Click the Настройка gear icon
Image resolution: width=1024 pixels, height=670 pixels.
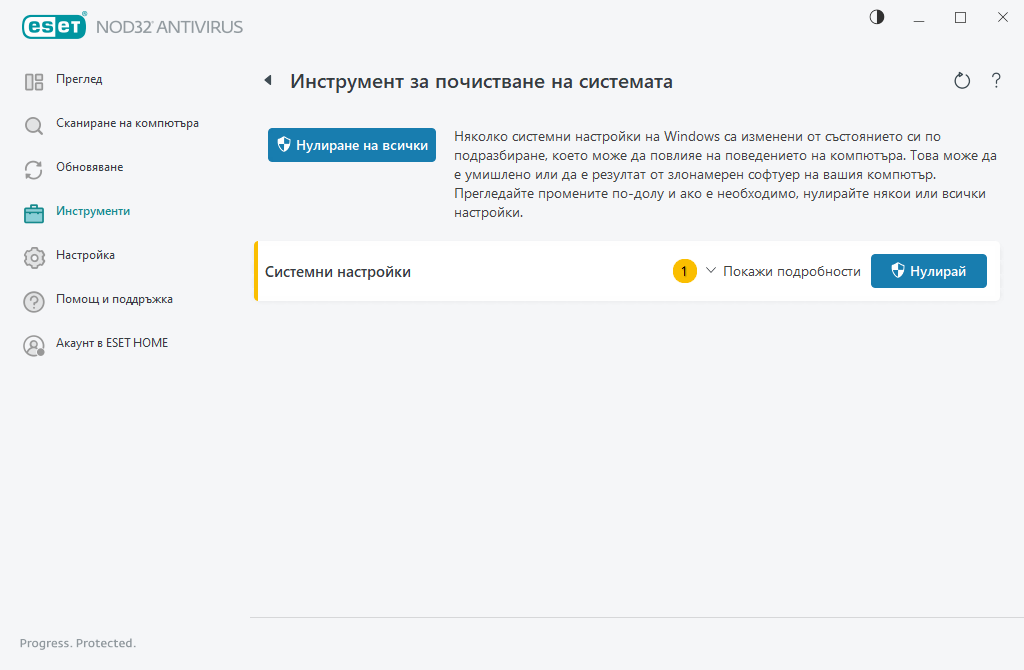[x=33, y=256]
